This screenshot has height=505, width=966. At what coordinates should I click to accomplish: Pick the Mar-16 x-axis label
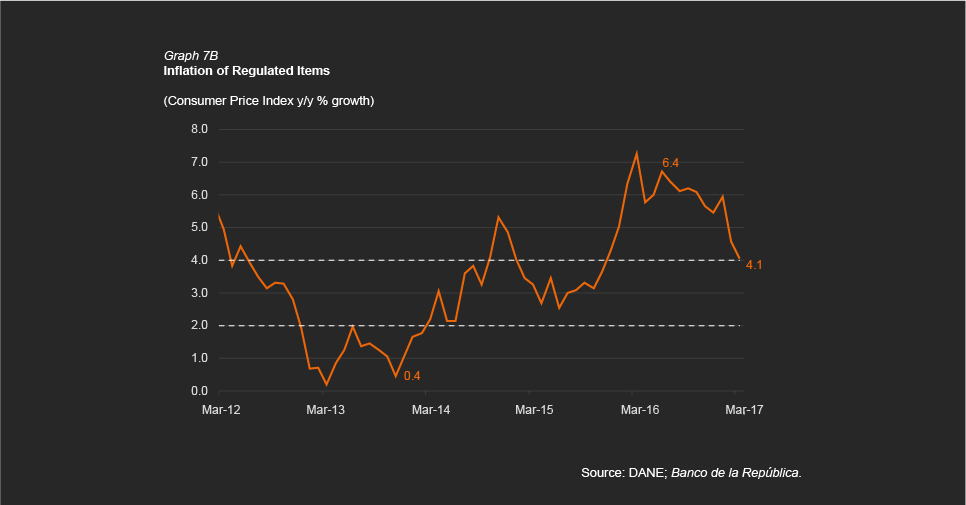point(639,410)
